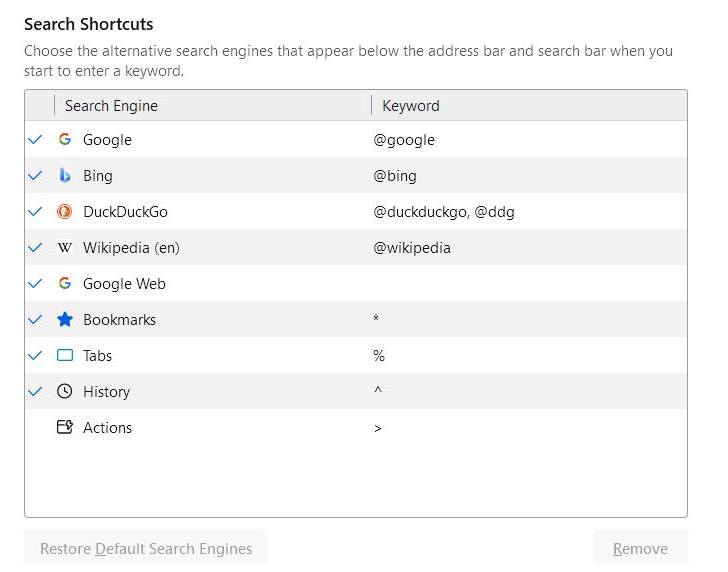Select the empty Google Web keyword cell
The width and height of the screenshot is (728, 572).
click(x=529, y=283)
